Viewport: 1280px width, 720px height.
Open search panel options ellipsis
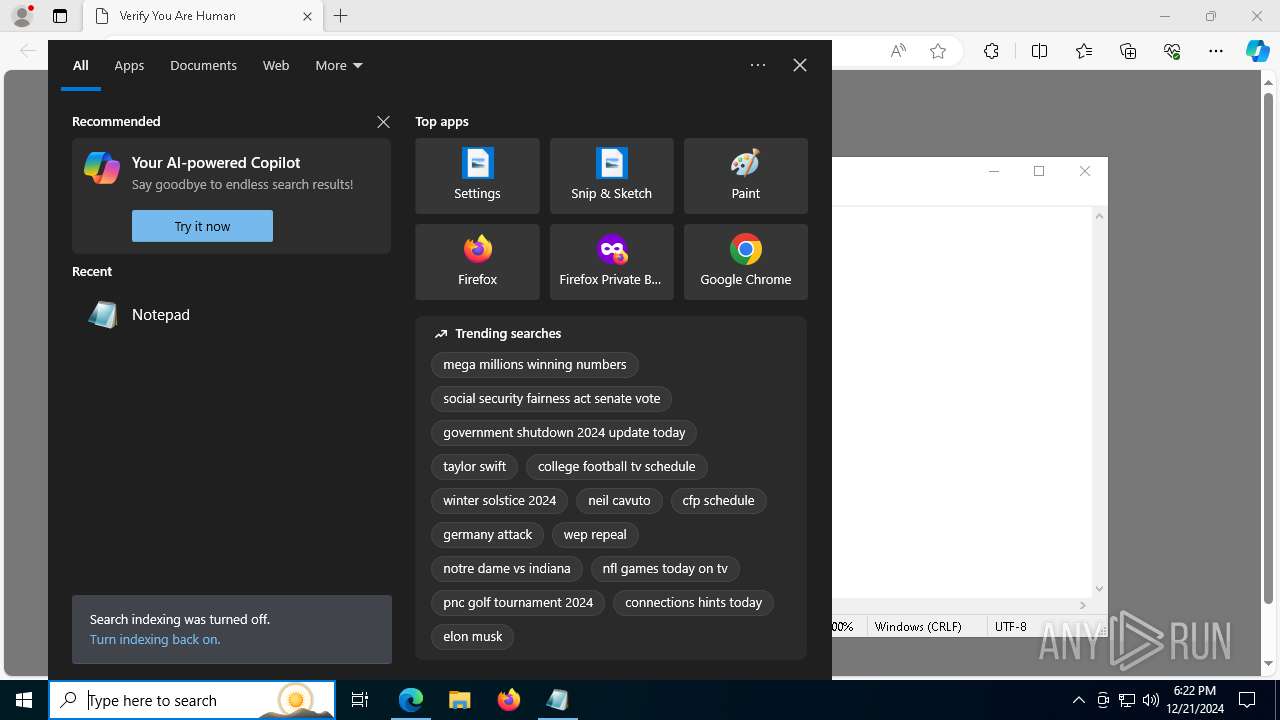pyautogui.click(x=758, y=65)
